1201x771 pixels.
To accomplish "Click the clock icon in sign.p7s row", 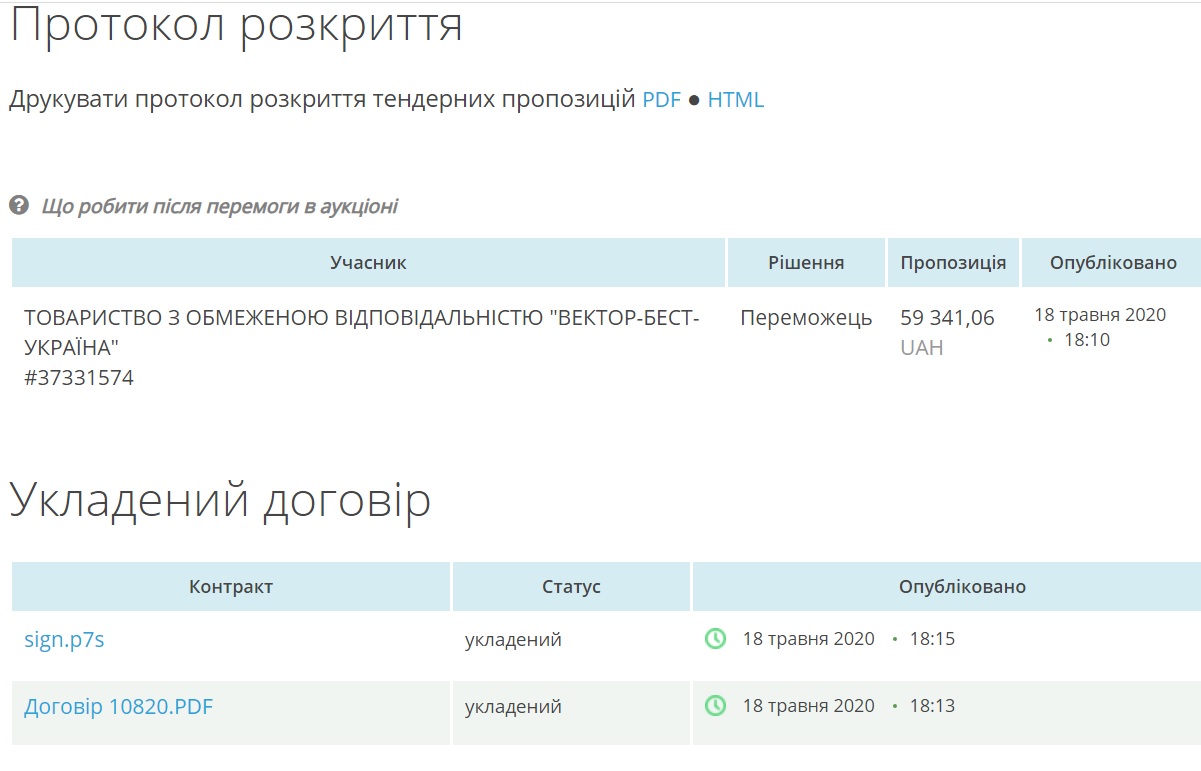I will click(715, 638).
